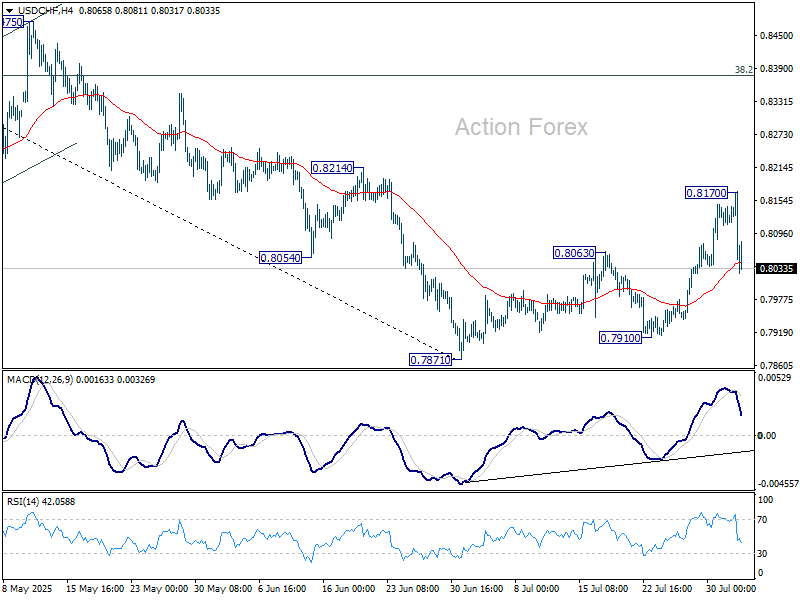Click the Action Forex watermark text

click(521, 127)
